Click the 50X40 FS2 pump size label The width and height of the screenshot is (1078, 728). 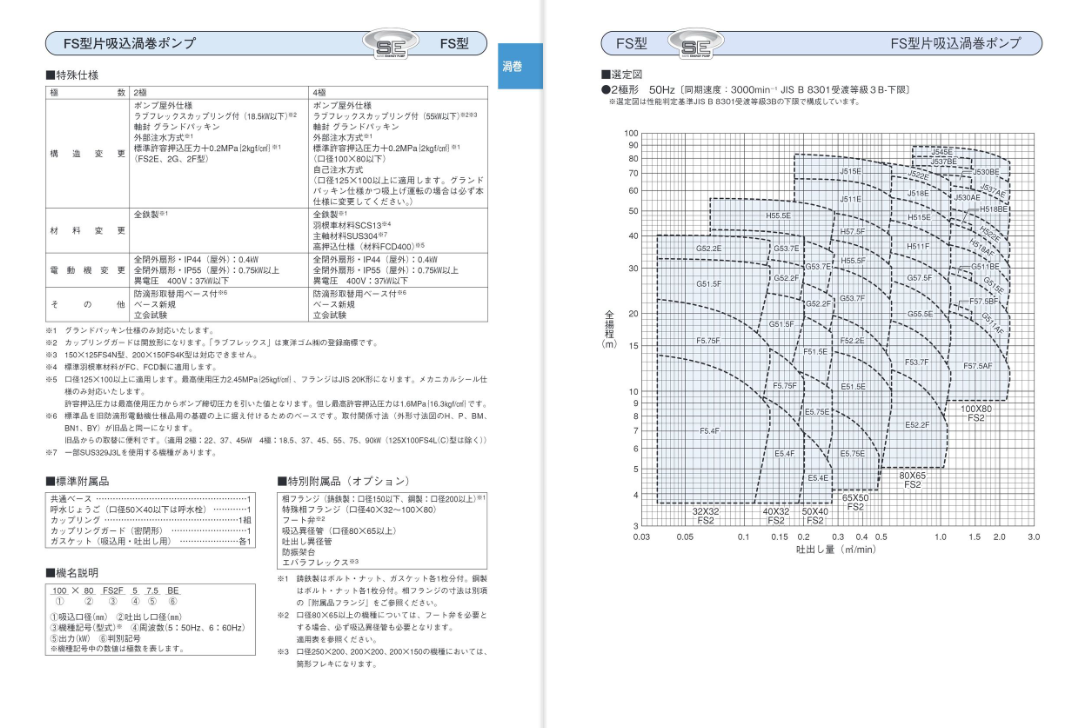click(x=815, y=516)
